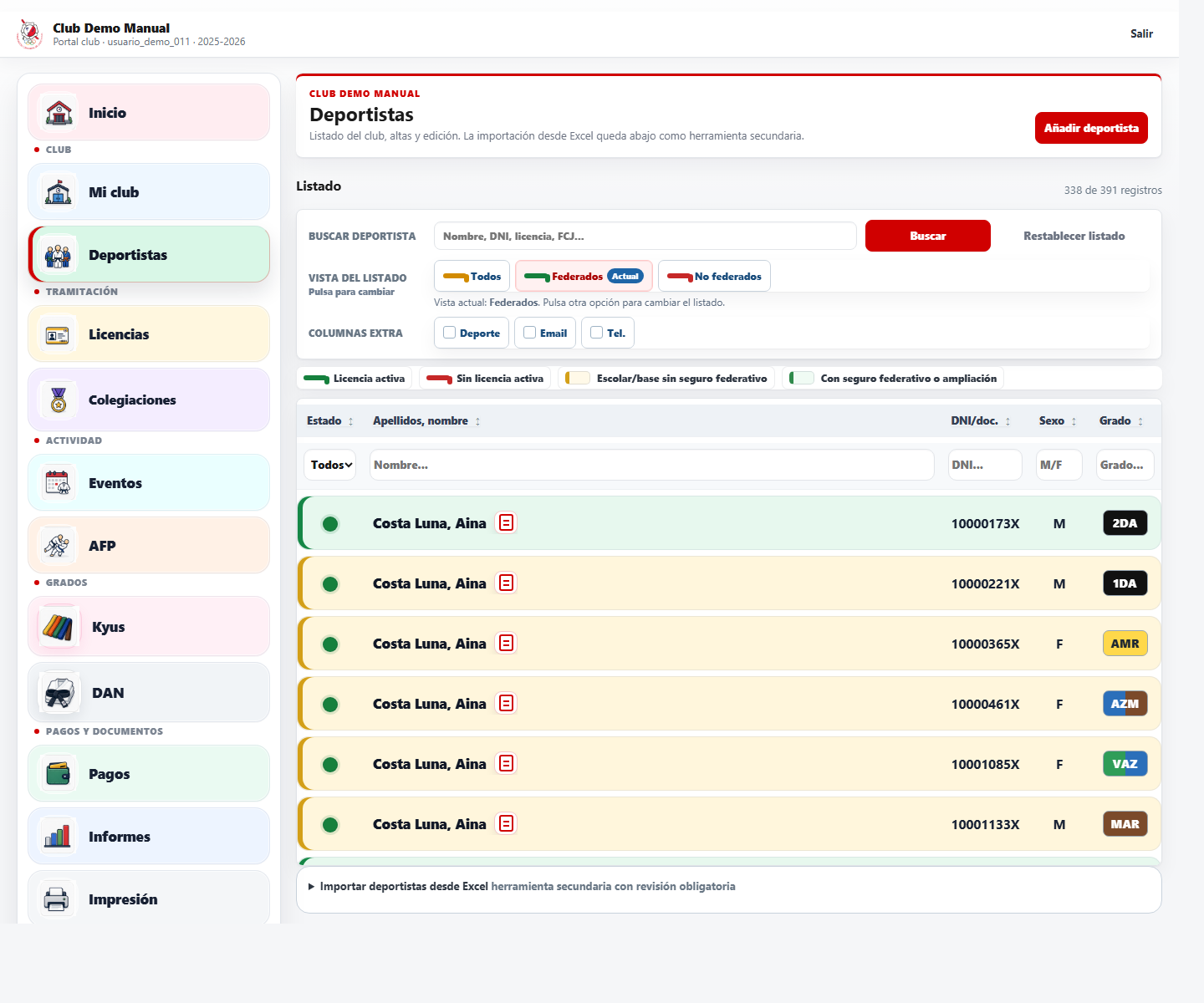Click the AMR yellow grade badge
Viewport: 1204px width, 1003px height.
pyautogui.click(x=1125, y=644)
